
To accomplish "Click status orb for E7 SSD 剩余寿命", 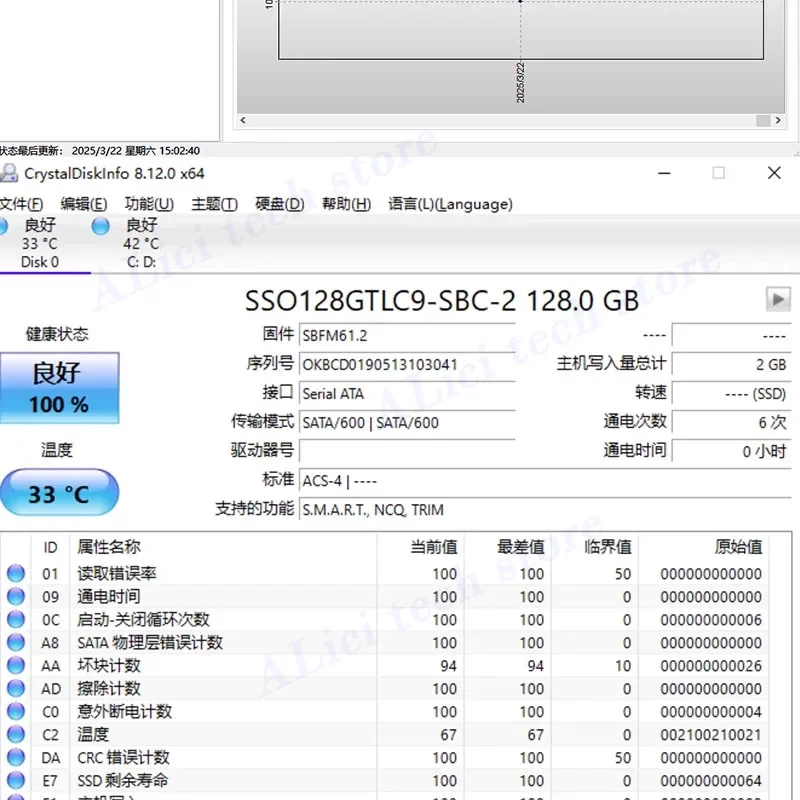I will click(x=16, y=780).
